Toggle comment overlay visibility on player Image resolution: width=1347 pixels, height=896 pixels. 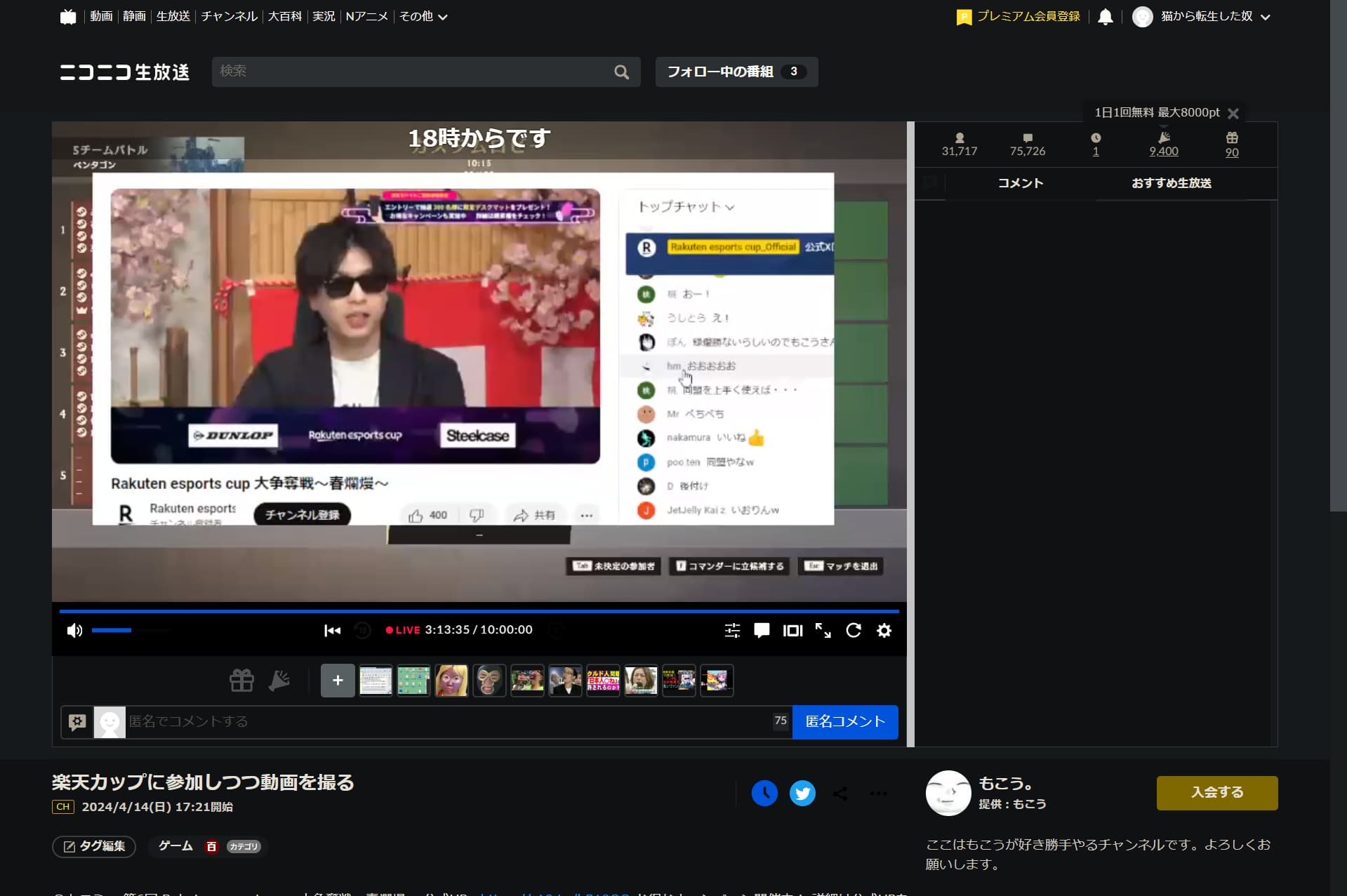(x=762, y=630)
